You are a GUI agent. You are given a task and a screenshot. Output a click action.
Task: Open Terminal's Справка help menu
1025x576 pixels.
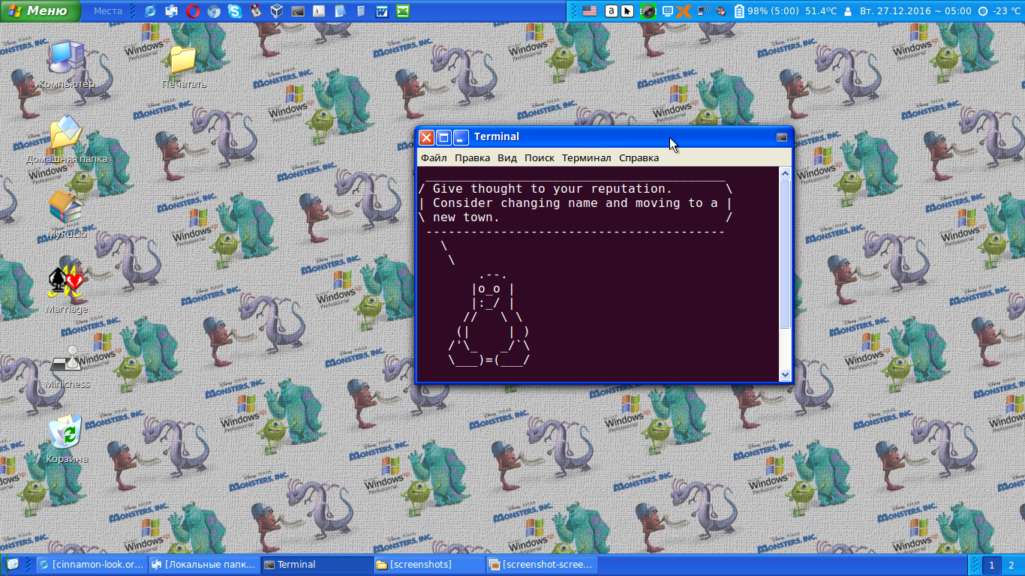(x=639, y=158)
